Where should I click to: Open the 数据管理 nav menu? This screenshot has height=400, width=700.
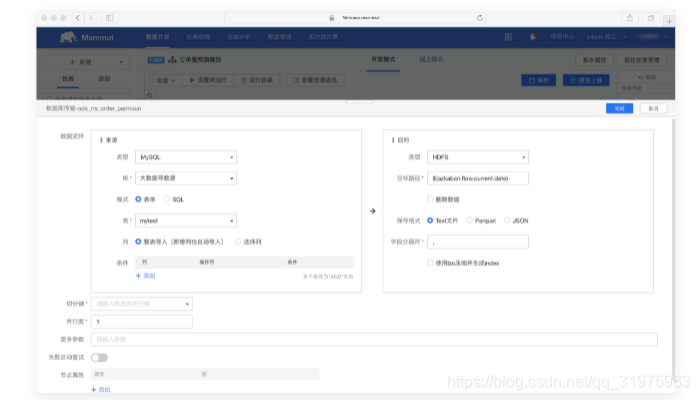pos(279,37)
